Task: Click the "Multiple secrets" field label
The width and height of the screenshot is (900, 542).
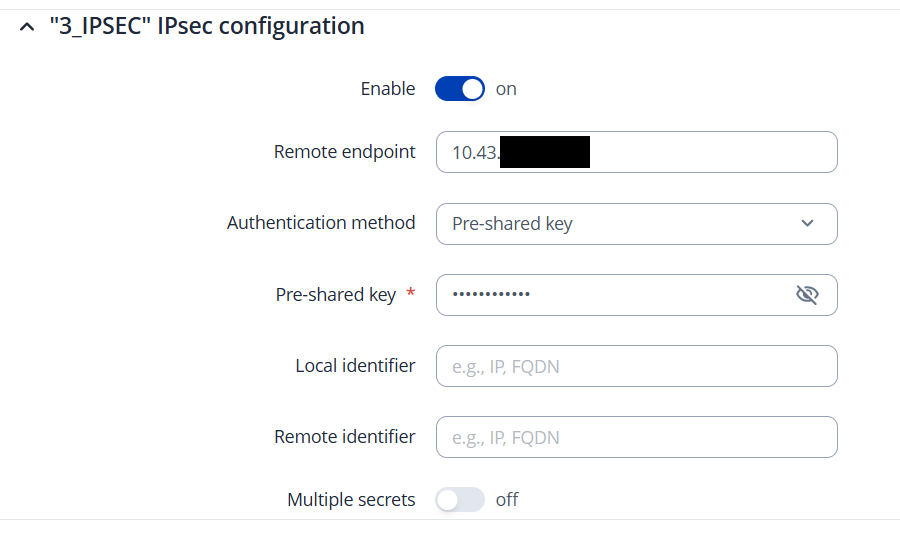Action: coord(351,499)
